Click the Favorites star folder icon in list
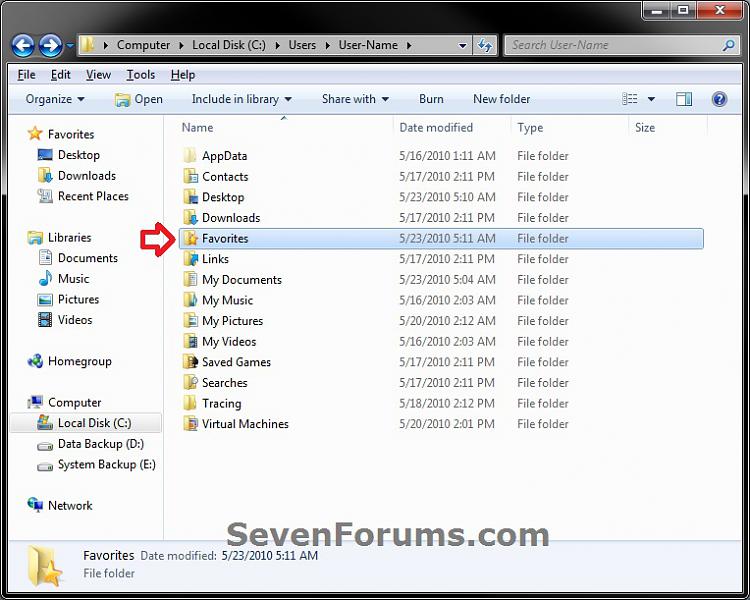This screenshot has width=750, height=600. pyautogui.click(x=190, y=238)
